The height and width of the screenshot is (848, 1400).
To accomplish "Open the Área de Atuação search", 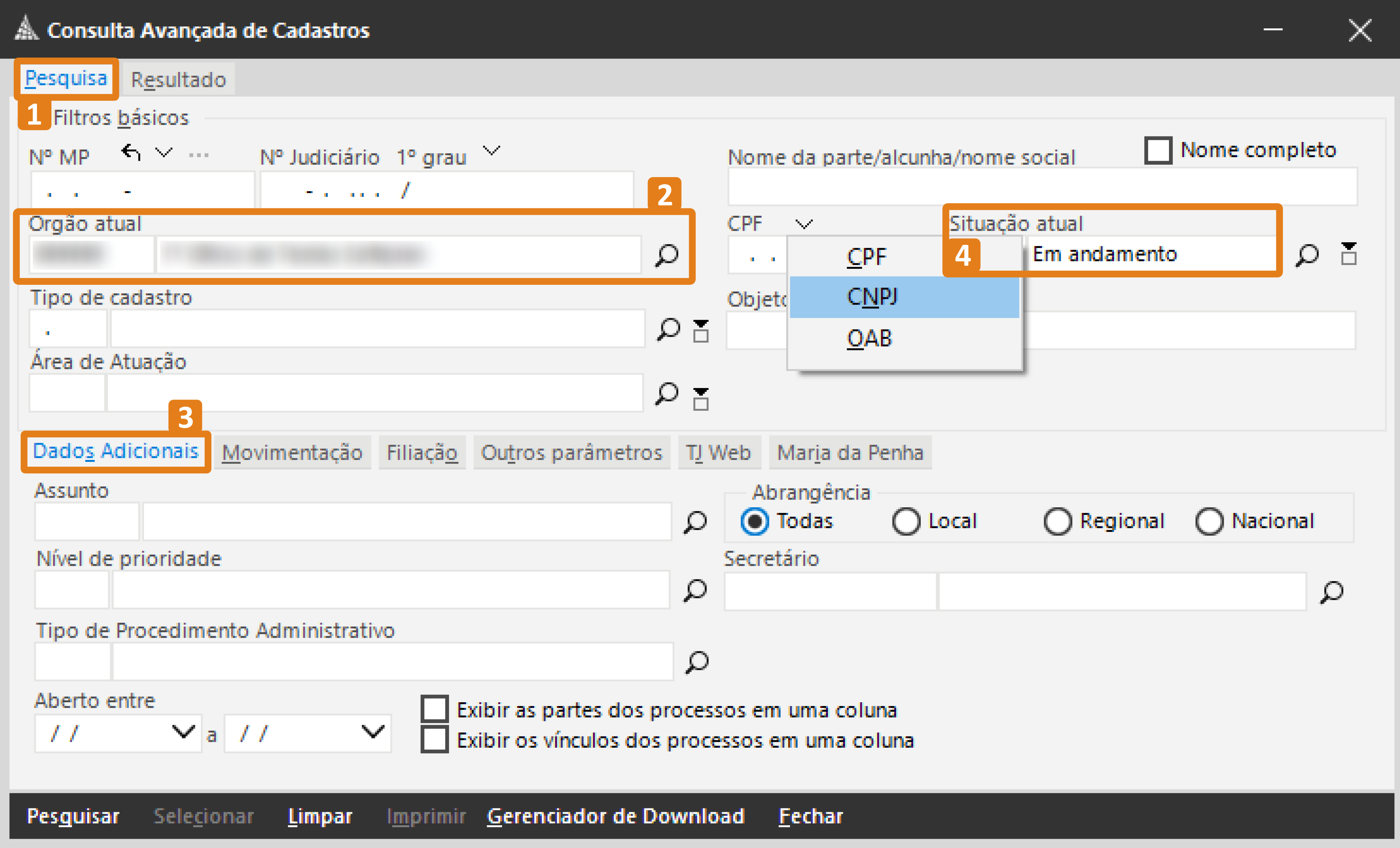I will 669,393.
